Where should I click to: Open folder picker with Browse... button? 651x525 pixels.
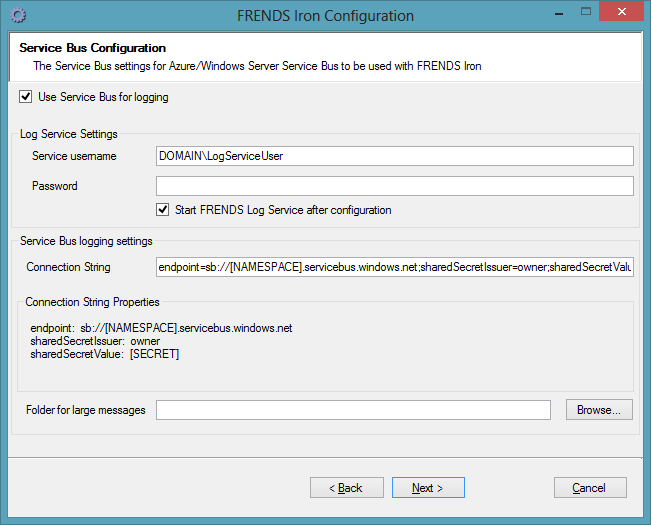599,410
